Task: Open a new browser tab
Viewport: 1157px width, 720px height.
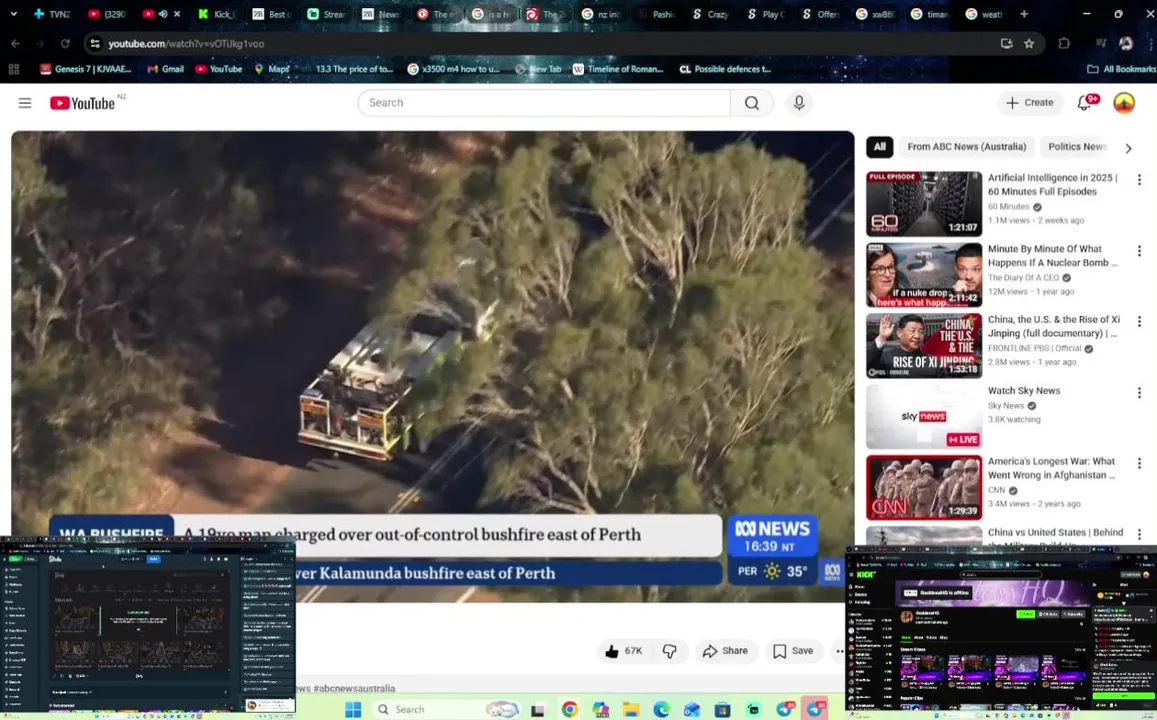Action: pyautogui.click(x=1023, y=14)
